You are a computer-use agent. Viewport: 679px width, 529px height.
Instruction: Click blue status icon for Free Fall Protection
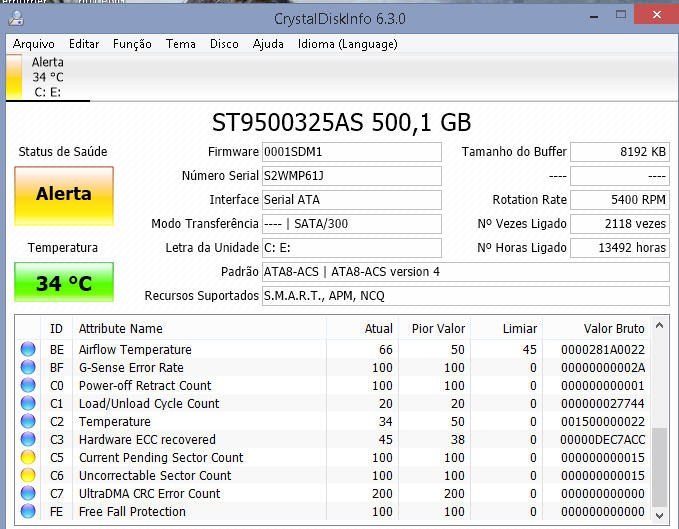coord(28,511)
